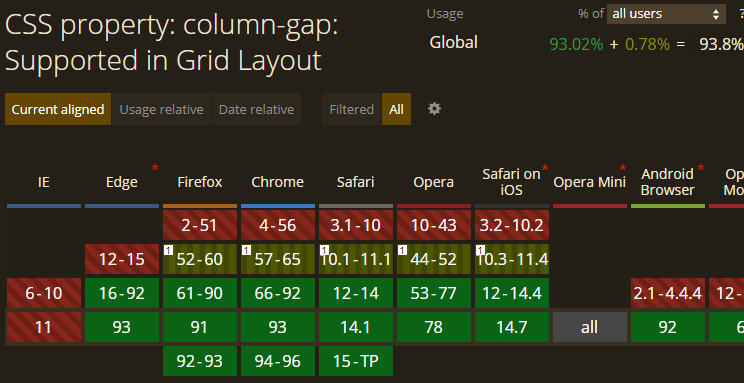Click the note 1 marker on Safari 10.1-11.1
Image resolution: width=744 pixels, height=383 pixels.
click(324, 250)
